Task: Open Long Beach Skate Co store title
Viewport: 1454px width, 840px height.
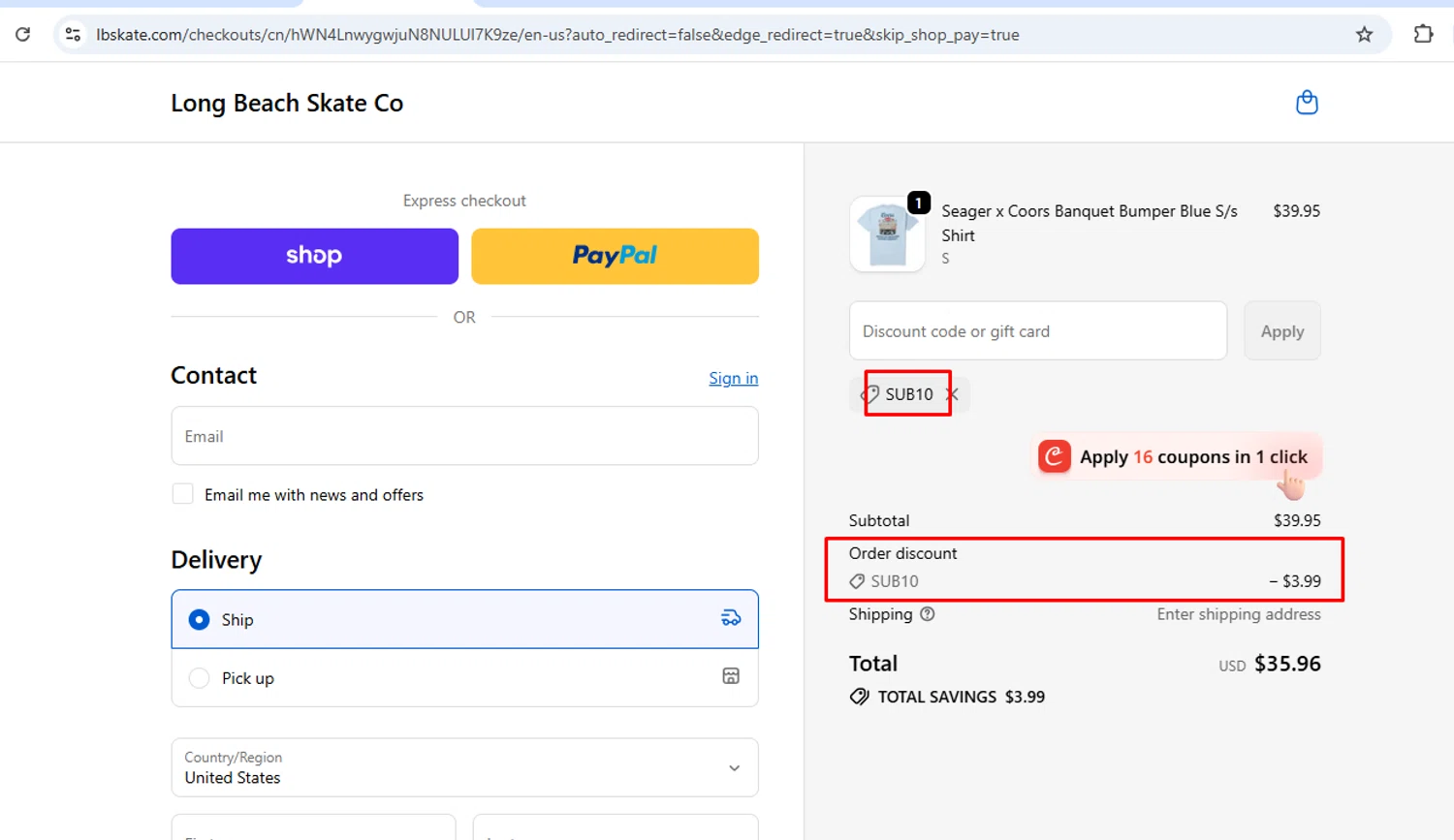Action: tap(287, 103)
